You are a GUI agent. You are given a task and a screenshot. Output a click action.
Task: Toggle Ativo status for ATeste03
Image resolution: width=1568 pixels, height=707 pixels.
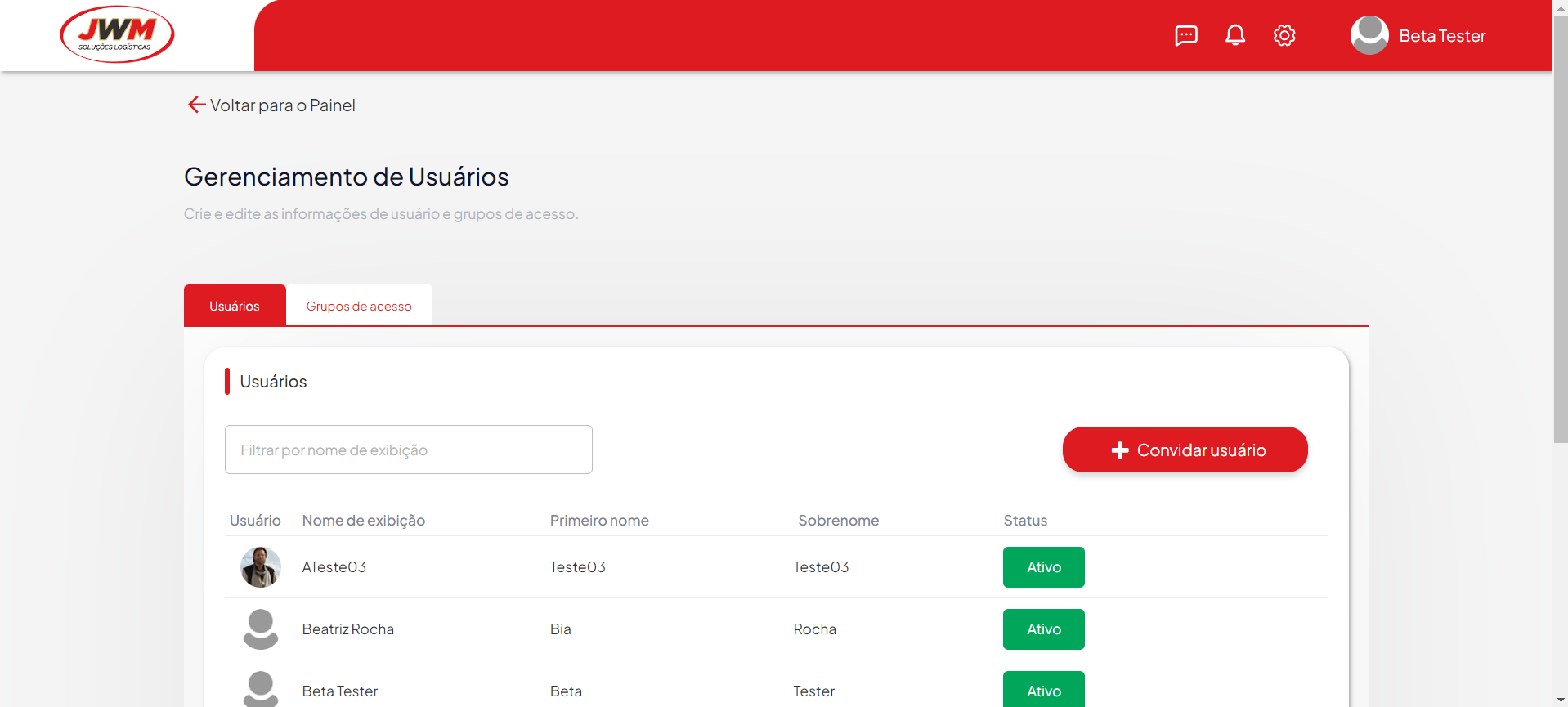coord(1043,567)
